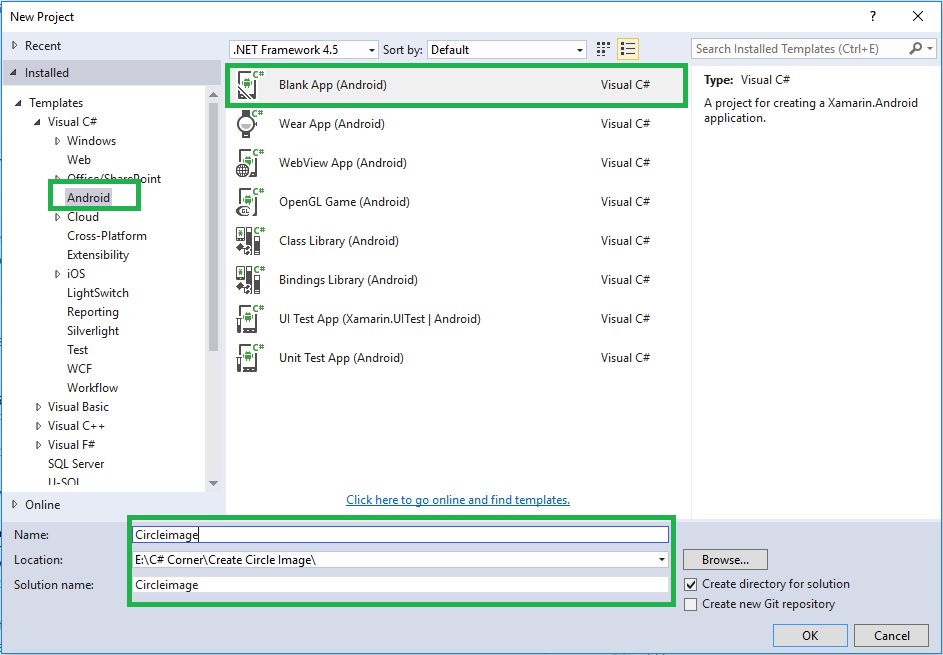943x655 pixels.
Task: Open the go online and find templates link
Action: click(x=458, y=500)
